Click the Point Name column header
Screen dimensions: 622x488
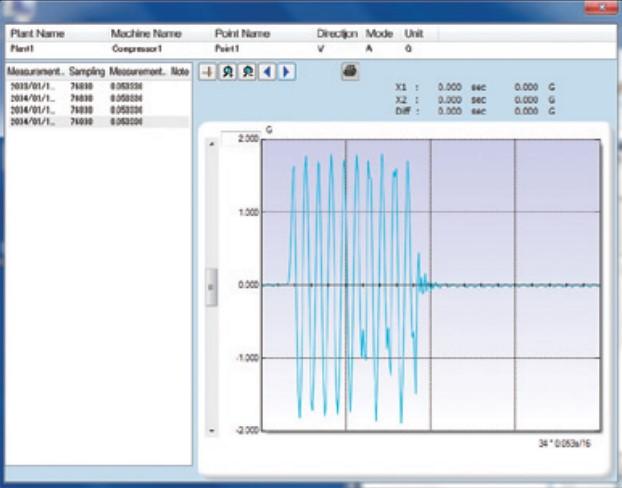click(242, 34)
